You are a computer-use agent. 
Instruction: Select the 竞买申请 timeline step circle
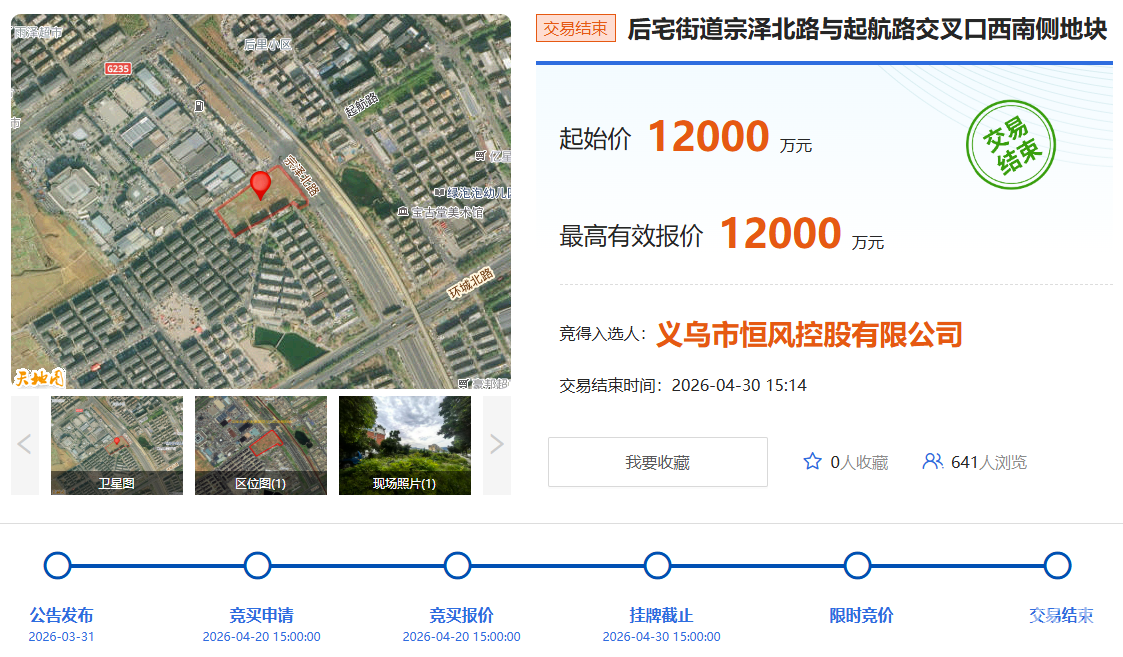258,566
